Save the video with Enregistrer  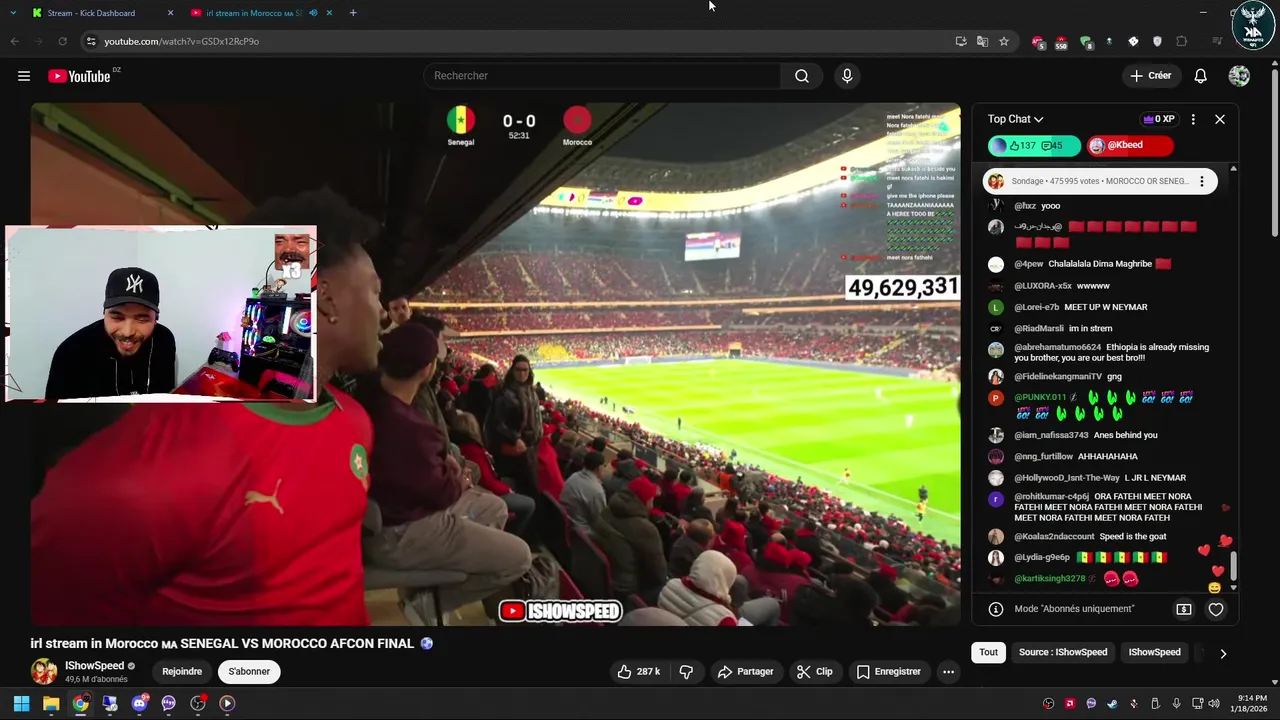pos(888,672)
